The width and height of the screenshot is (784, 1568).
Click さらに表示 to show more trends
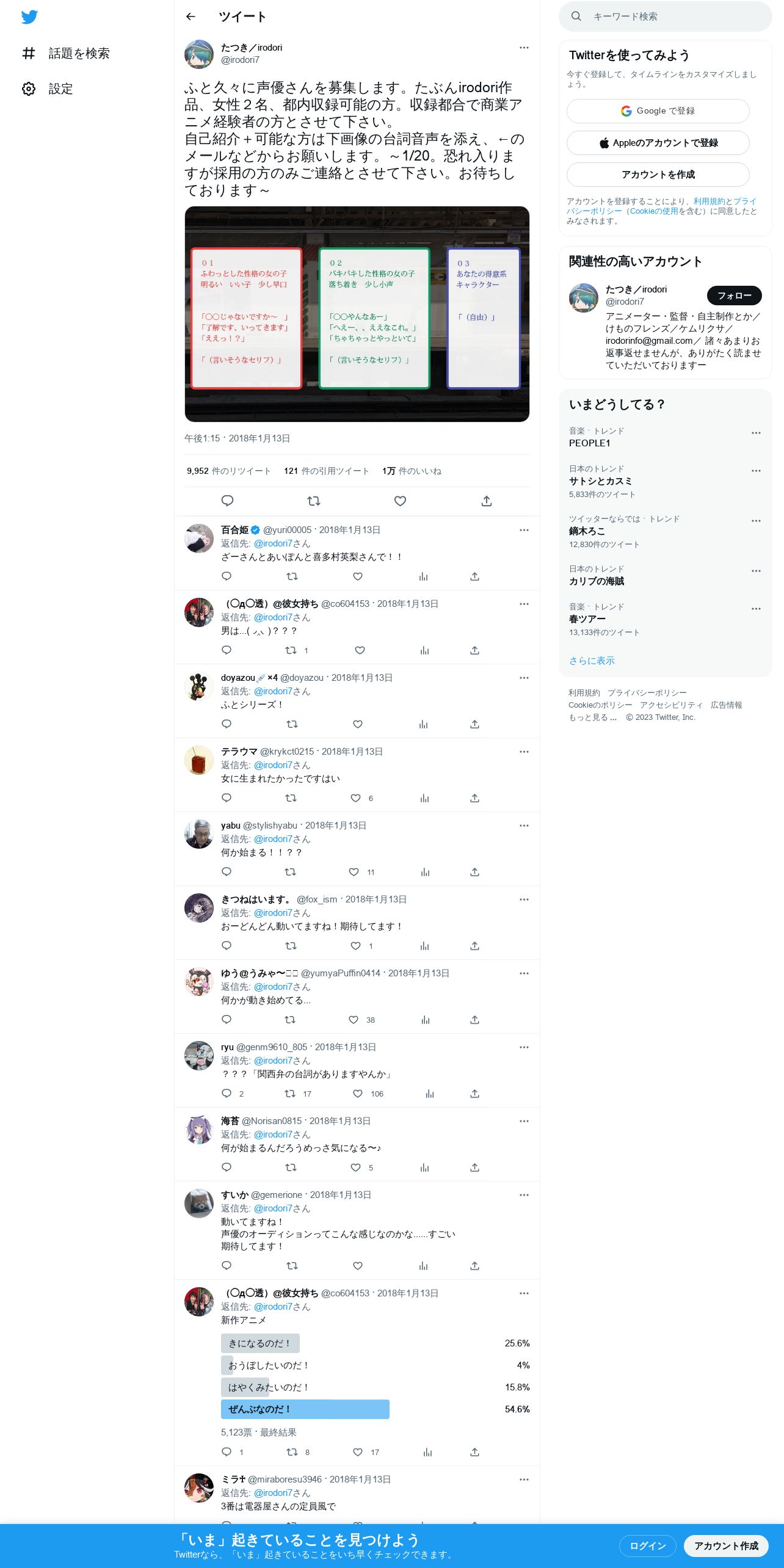[x=592, y=661]
